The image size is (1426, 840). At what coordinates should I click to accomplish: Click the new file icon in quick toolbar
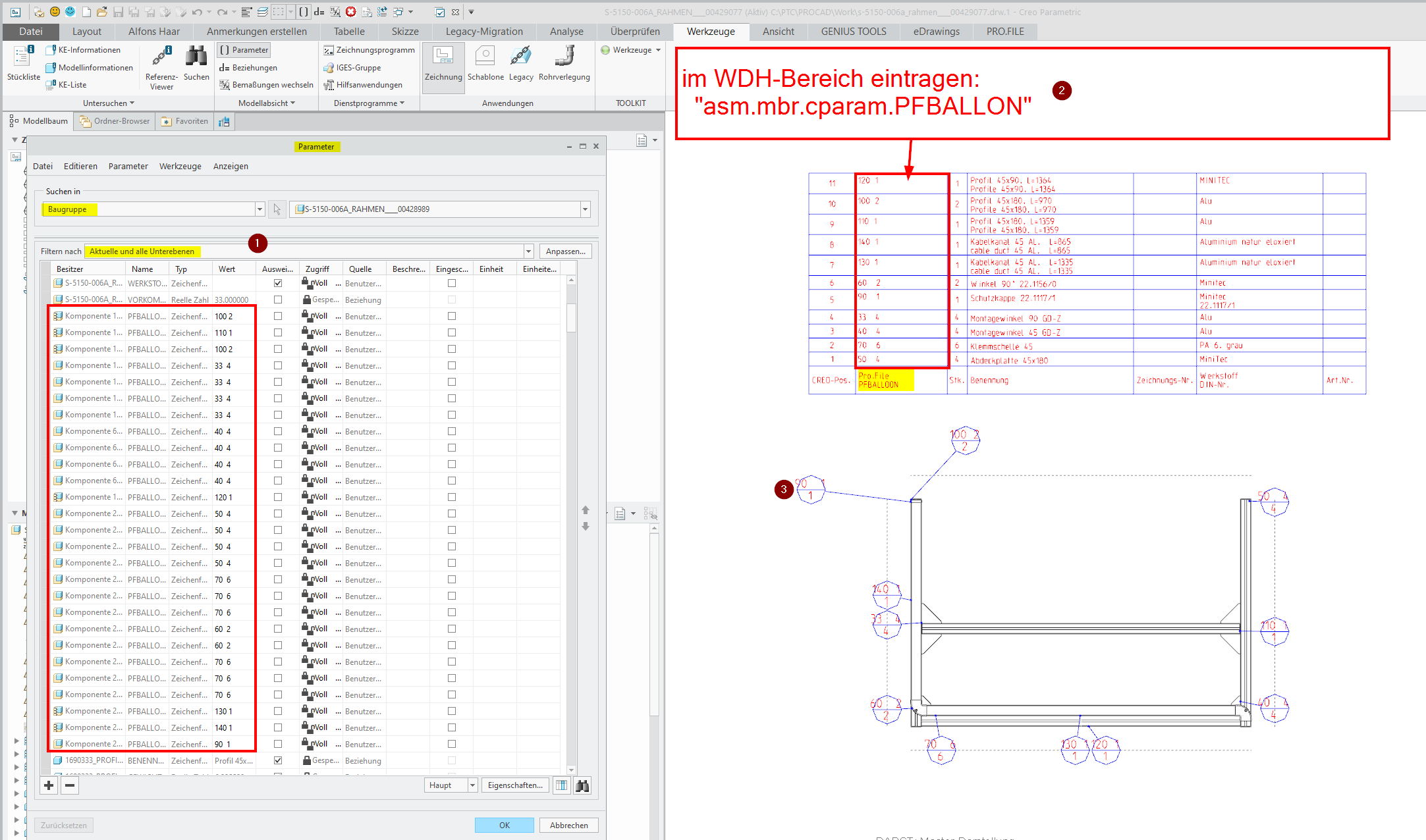(x=86, y=12)
